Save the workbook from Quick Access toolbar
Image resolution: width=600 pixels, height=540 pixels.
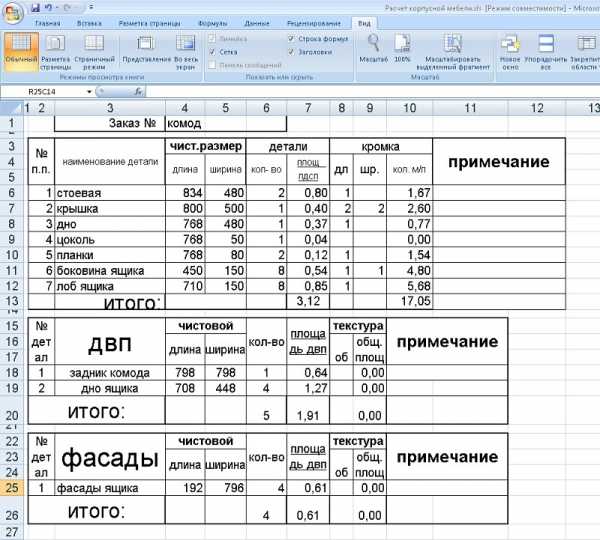(x=33, y=6)
